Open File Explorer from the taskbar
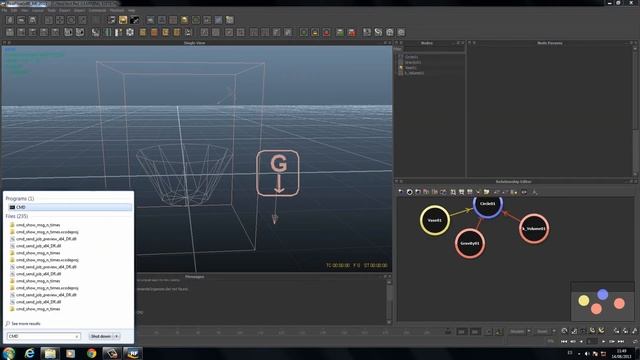The height and width of the screenshot is (360, 640). tap(50, 353)
